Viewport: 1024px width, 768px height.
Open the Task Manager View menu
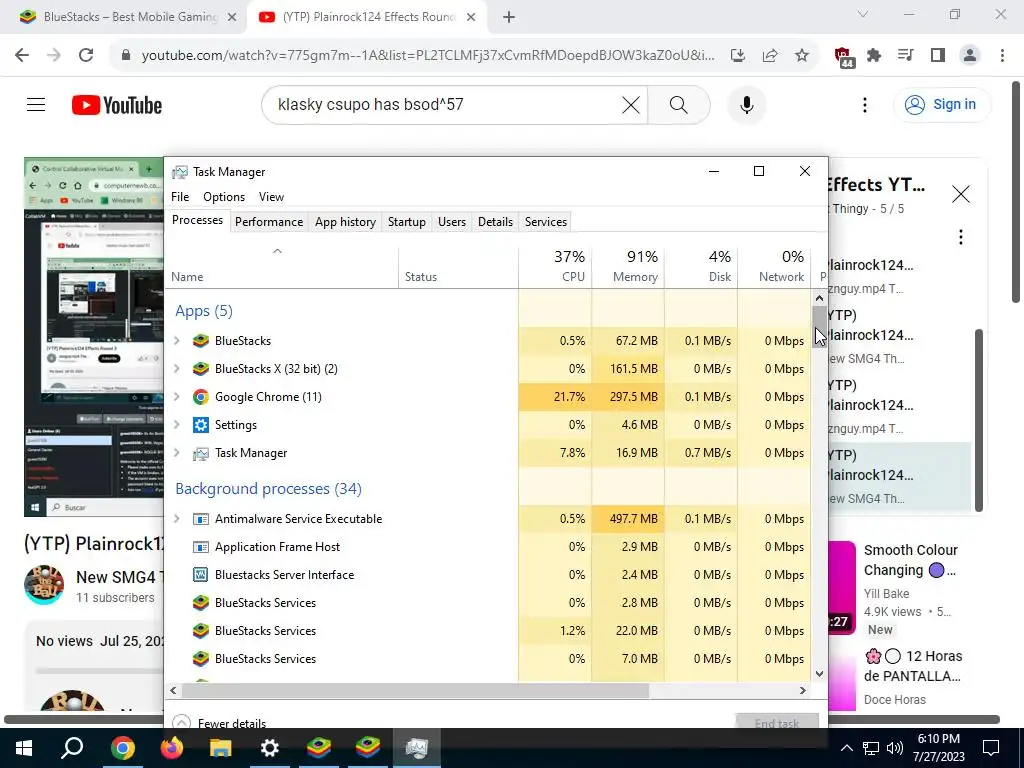tap(271, 197)
